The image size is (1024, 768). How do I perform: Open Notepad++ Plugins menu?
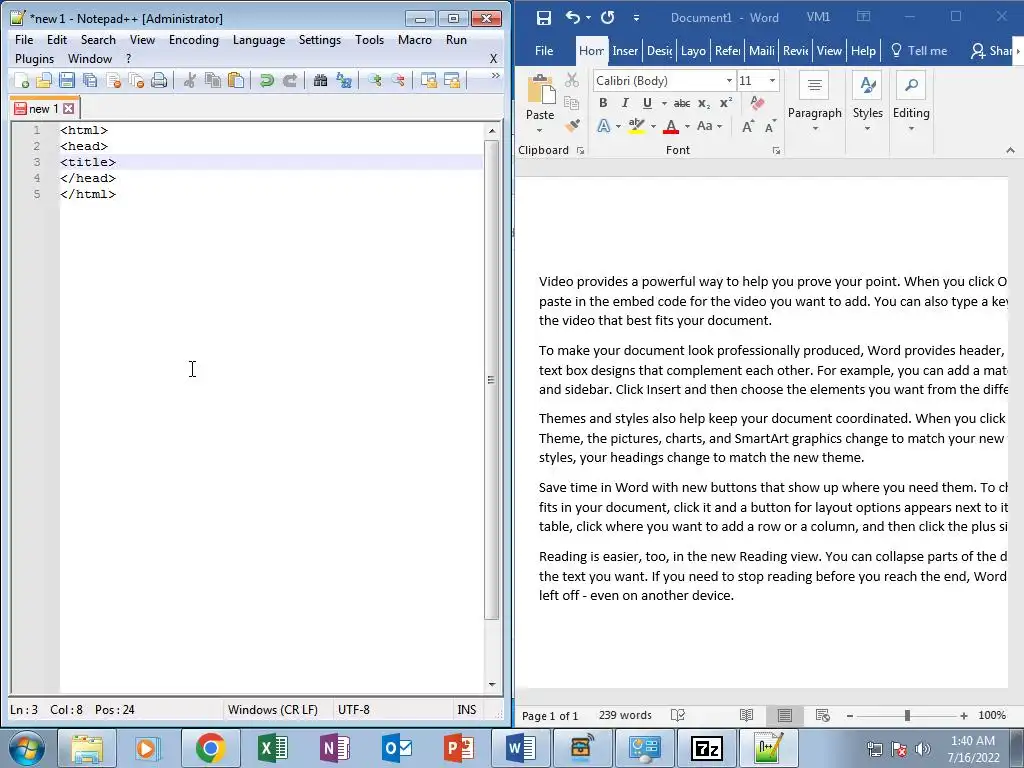(34, 59)
